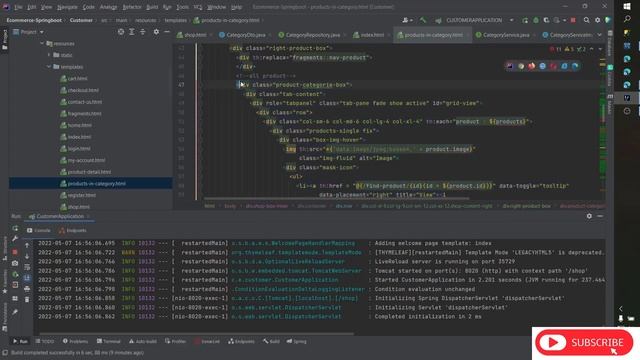The image size is (640, 360).
Task: Close the CustomerApplication run tab
Action: [x=88, y=216]
